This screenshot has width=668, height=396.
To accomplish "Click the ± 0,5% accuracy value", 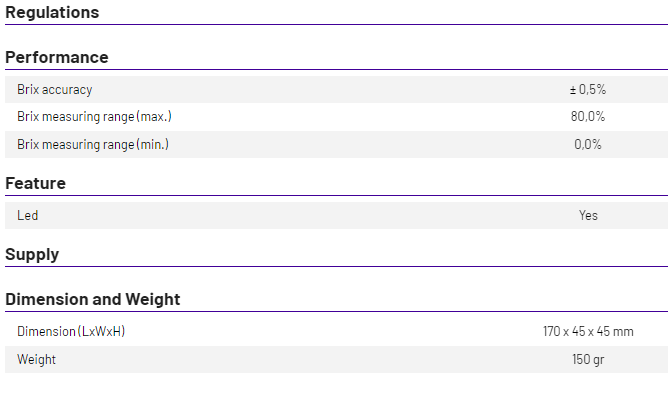I will point(588,89).
